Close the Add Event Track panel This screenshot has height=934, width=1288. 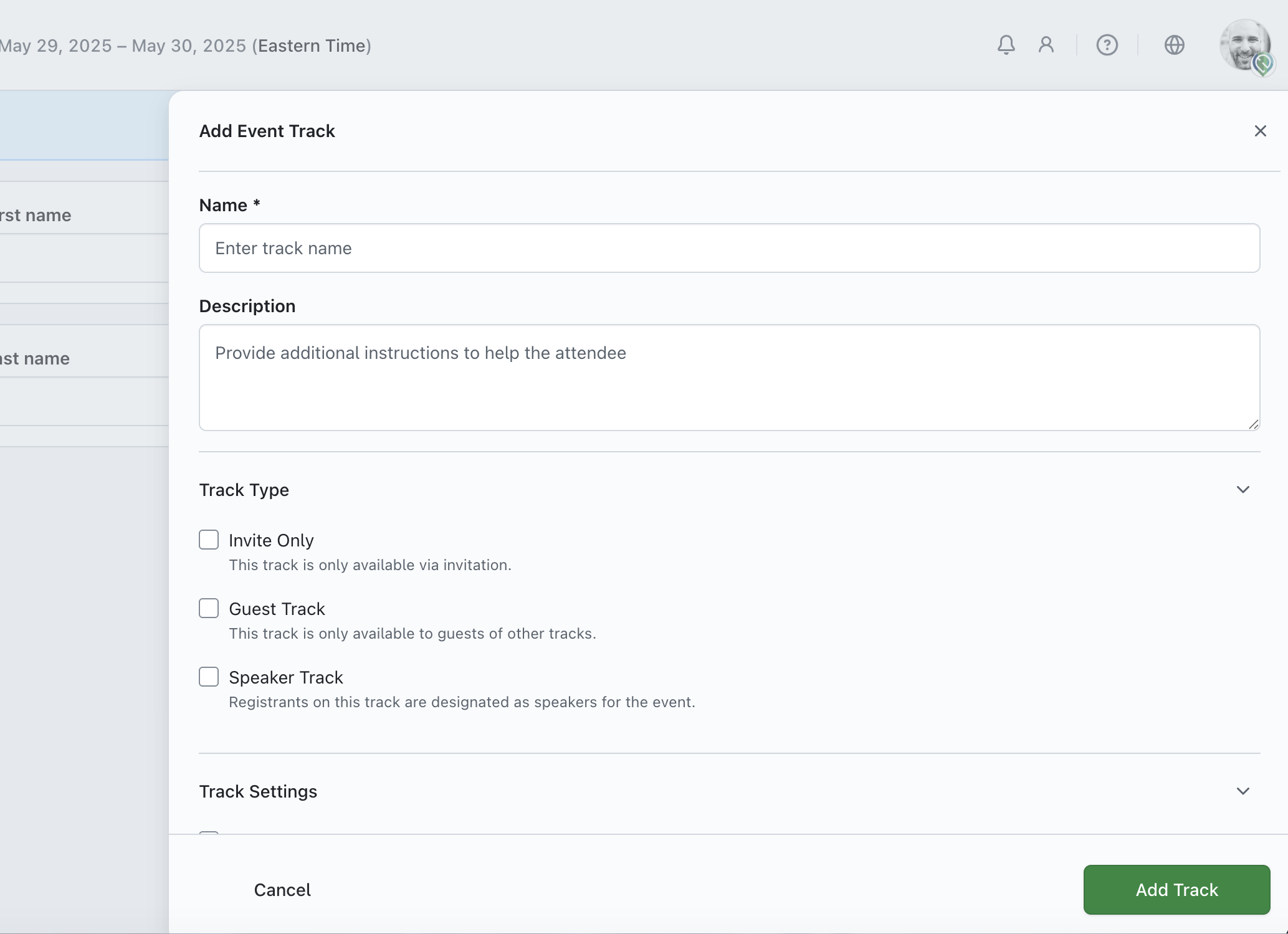[x=1260, y=131]
